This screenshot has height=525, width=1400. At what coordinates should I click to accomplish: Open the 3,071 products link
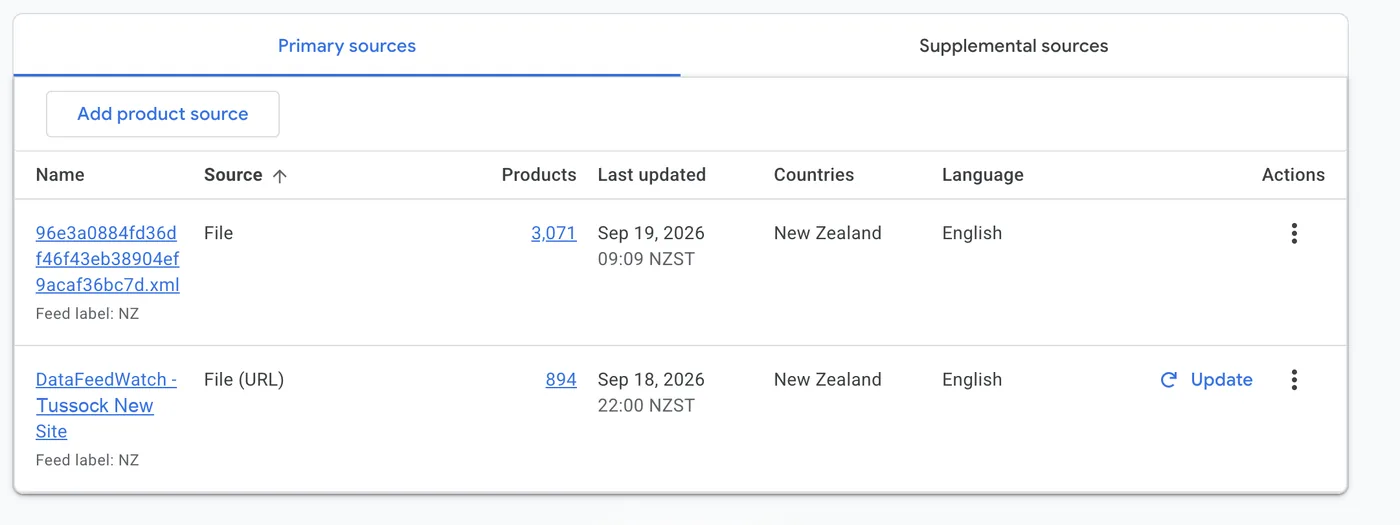tap(554, 233)
